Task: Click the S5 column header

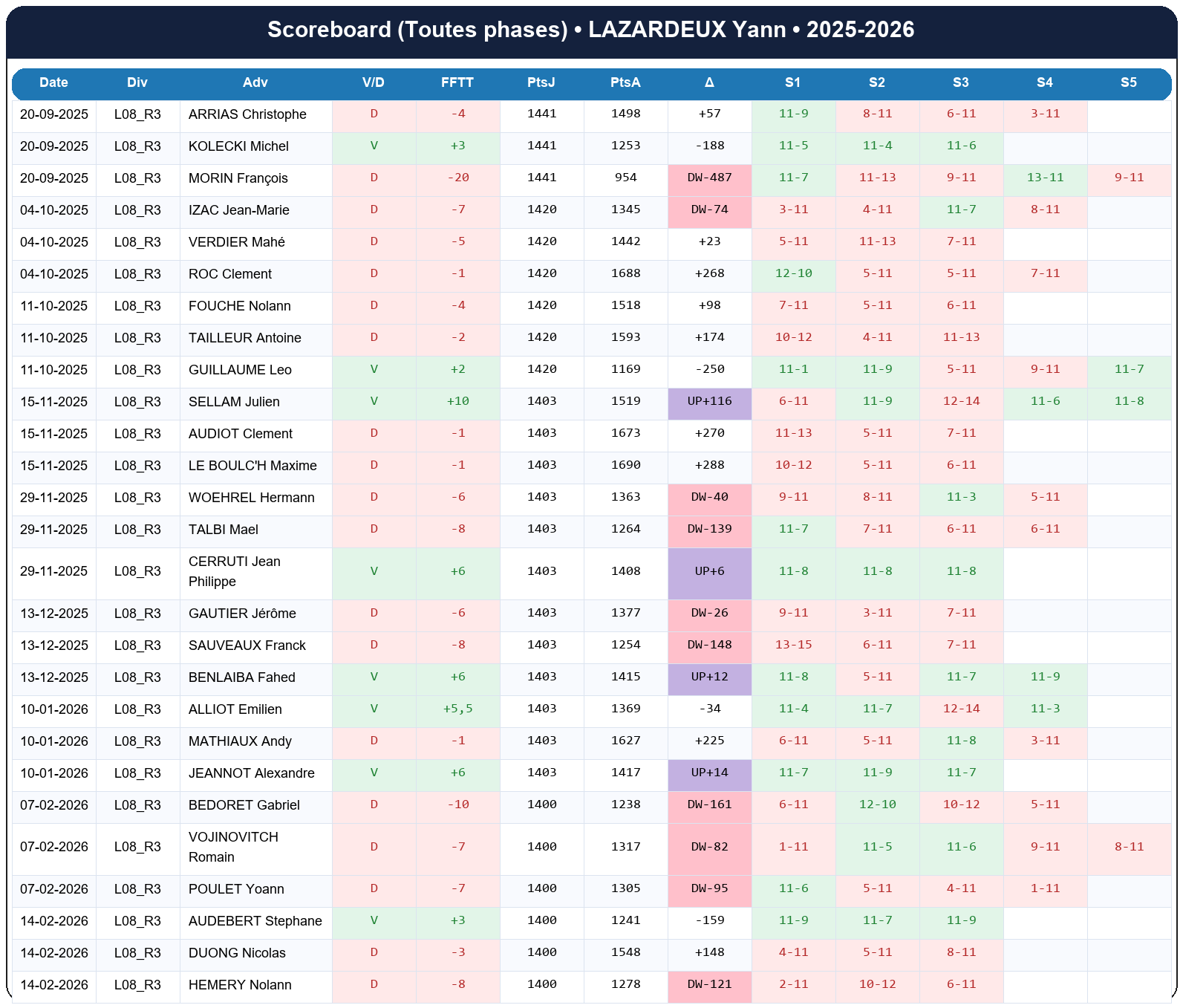Action: point(1128,82)
